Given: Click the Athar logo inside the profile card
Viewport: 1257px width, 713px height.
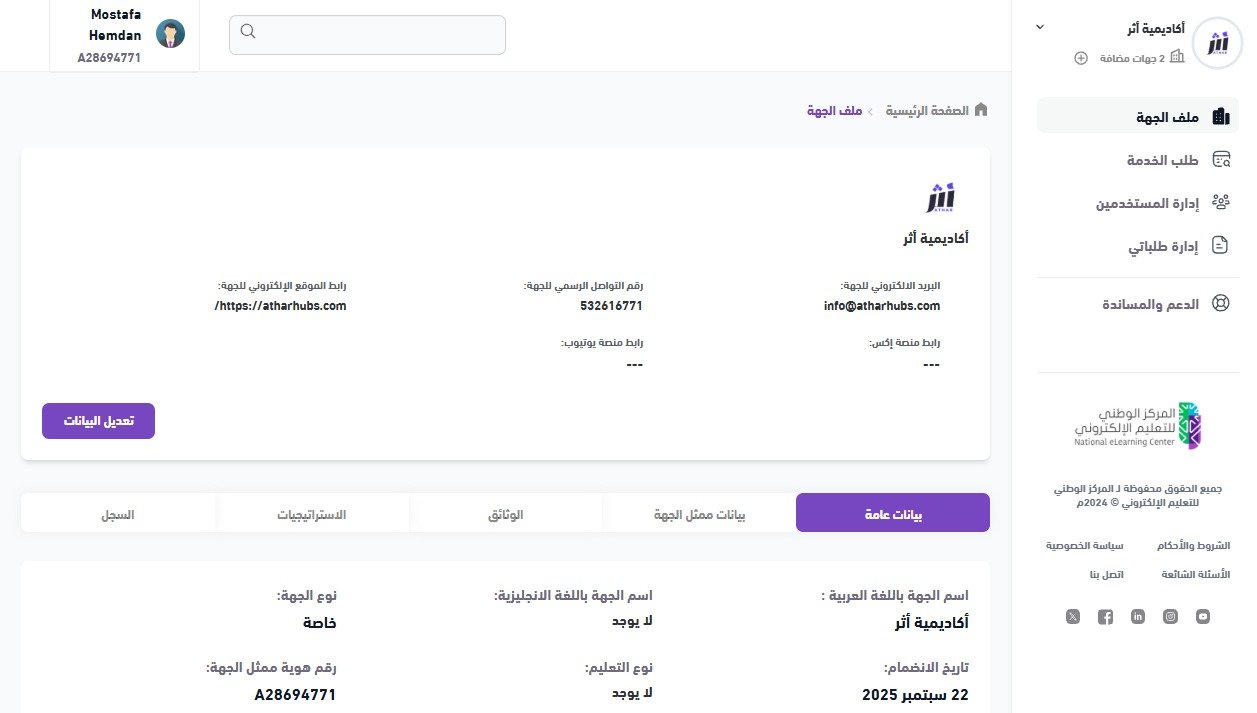Looking at the screenshot, I should tap(941, 197).
